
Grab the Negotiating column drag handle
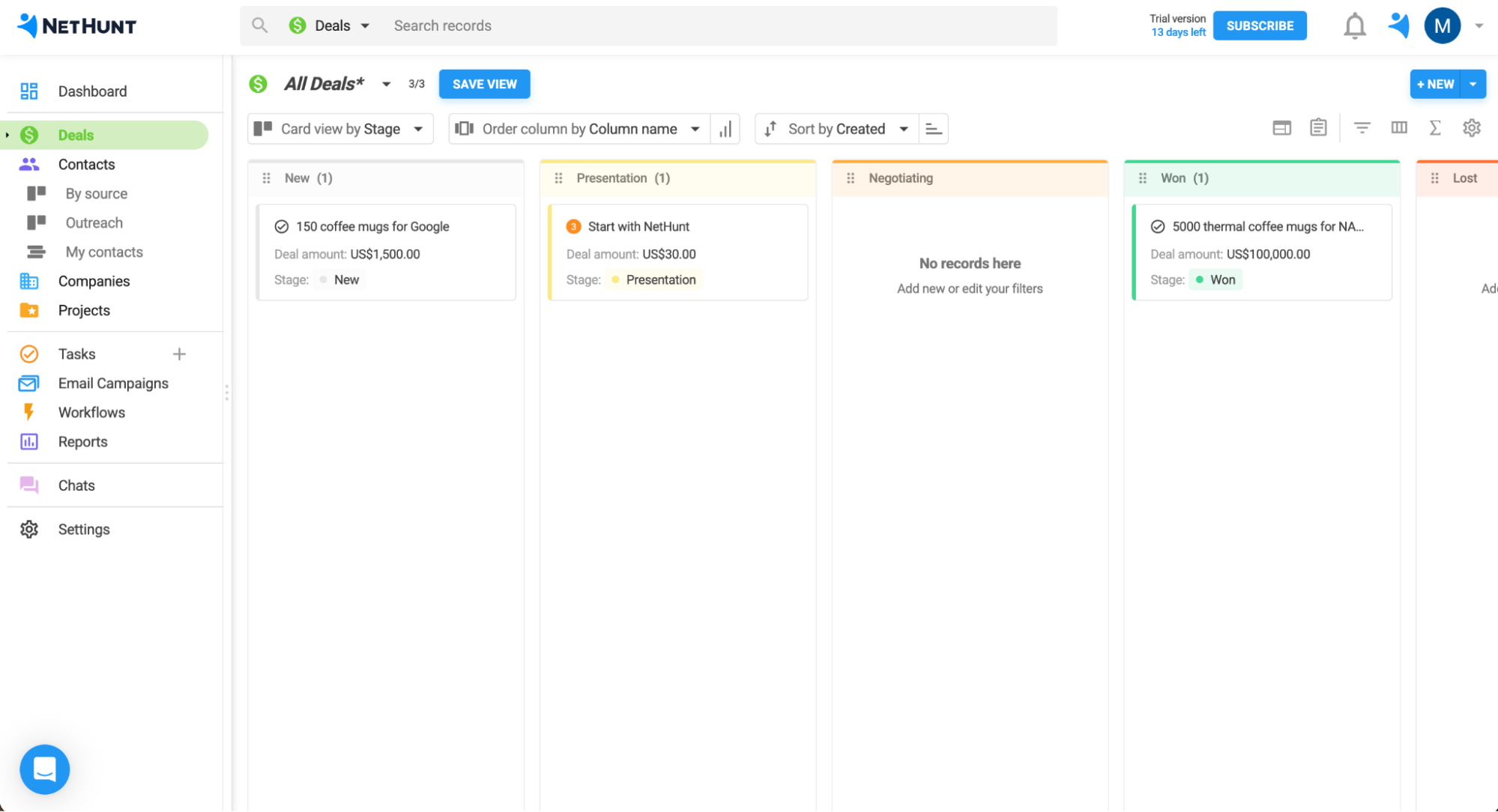(851, 178)
